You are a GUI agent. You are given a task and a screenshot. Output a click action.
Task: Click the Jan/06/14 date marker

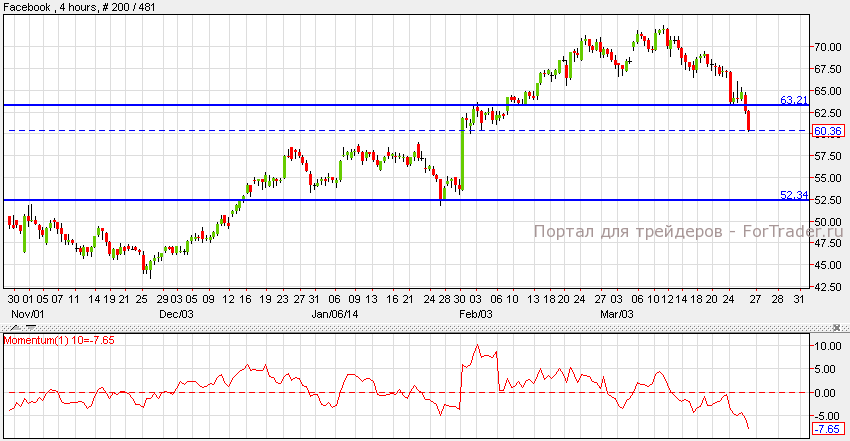[x=335, y=313]
